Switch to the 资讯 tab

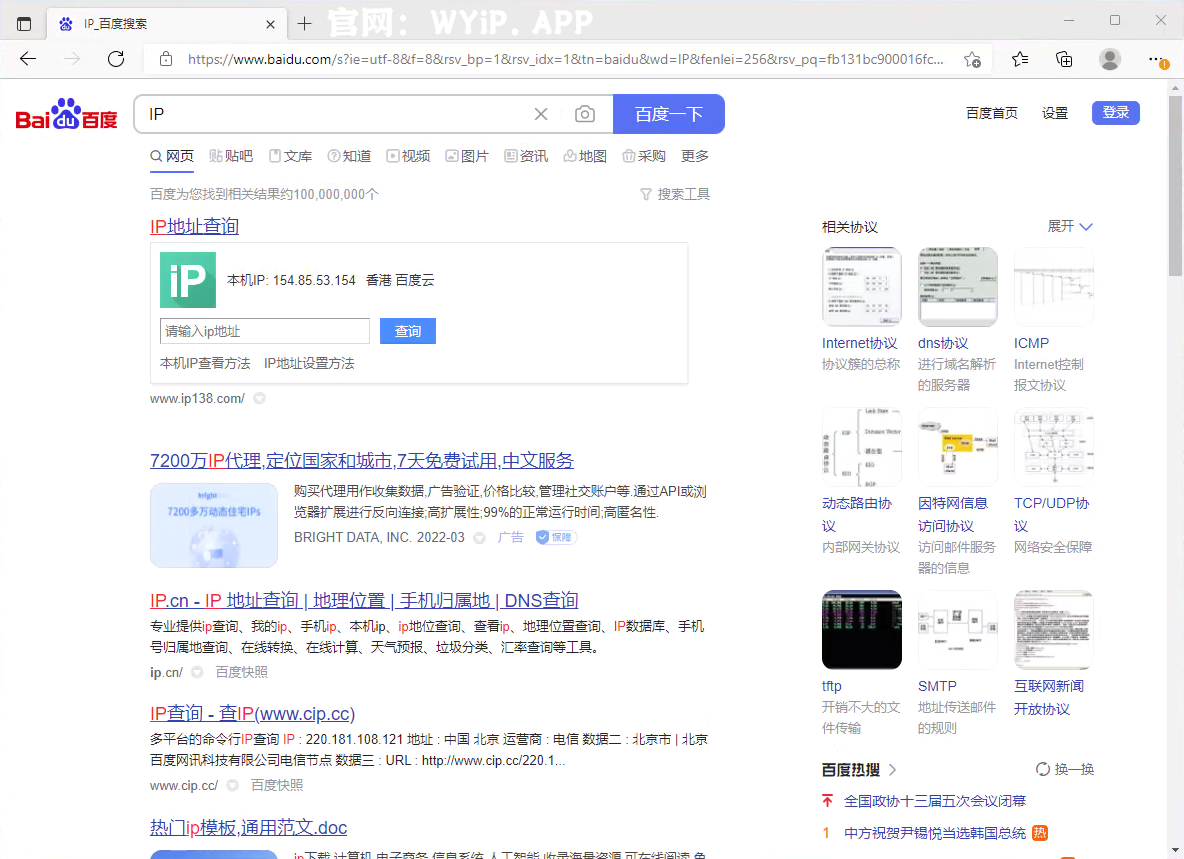(x=526, y=156)
